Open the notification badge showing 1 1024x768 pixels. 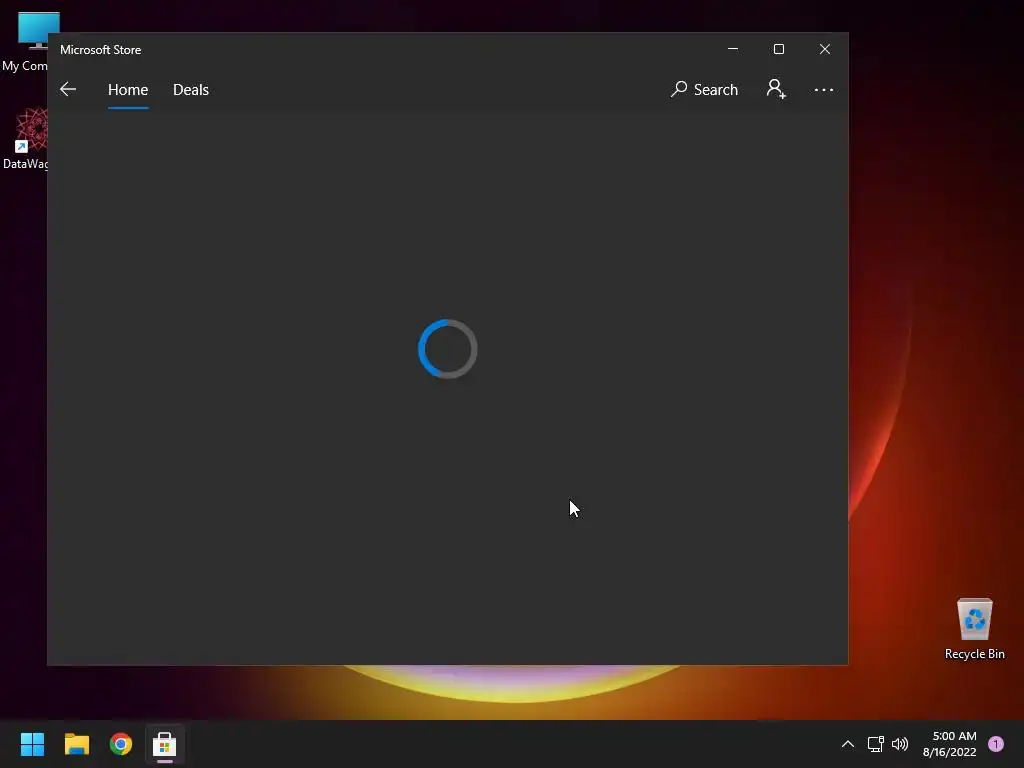[996, 744]
